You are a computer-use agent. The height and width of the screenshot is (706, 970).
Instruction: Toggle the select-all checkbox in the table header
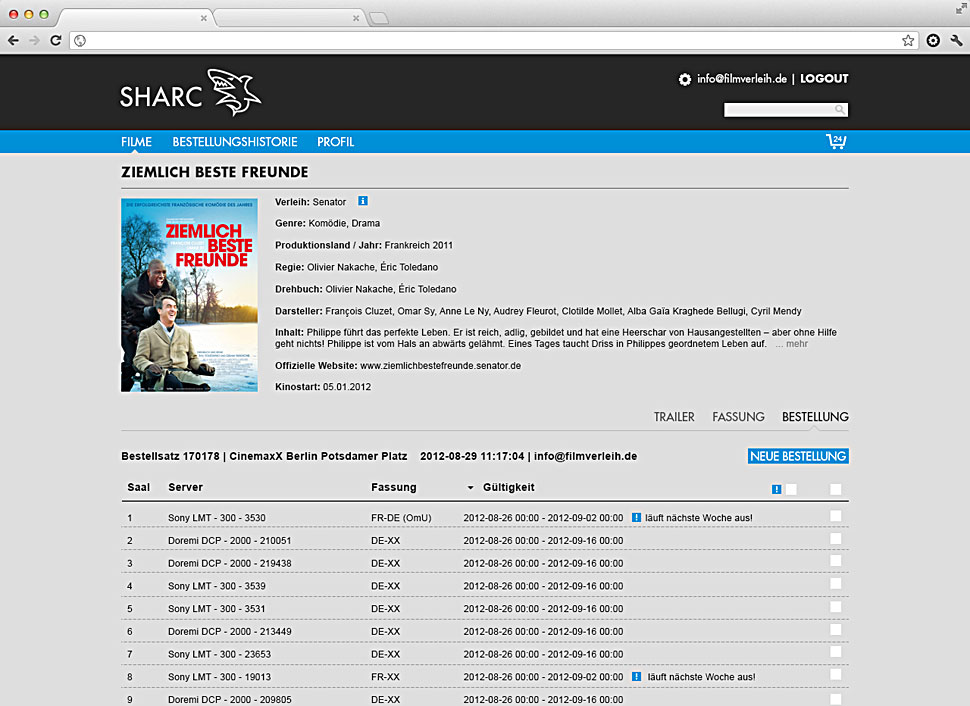pos(836,489)
